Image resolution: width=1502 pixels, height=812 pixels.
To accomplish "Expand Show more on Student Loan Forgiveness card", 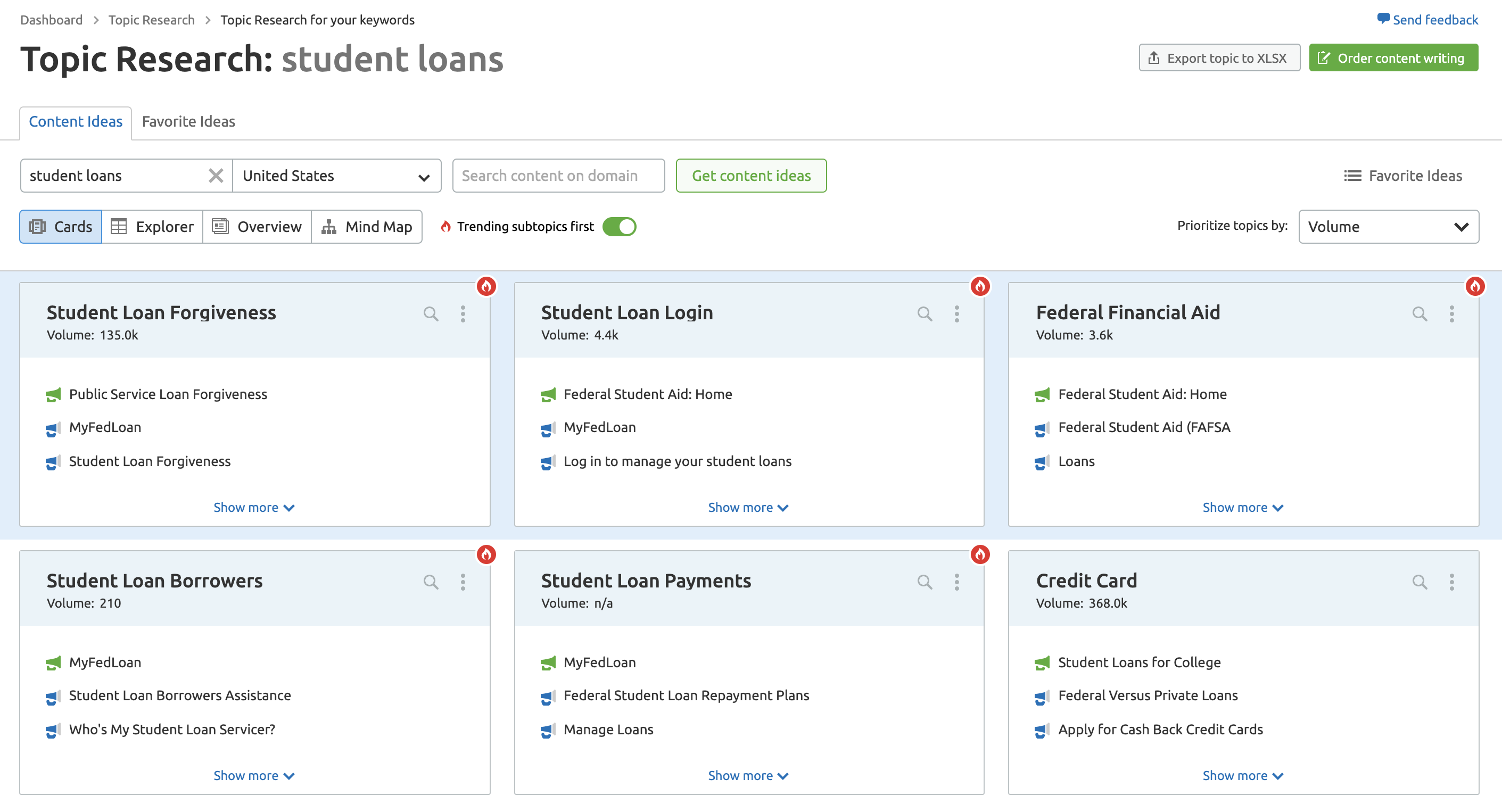I will pos(254,508).
